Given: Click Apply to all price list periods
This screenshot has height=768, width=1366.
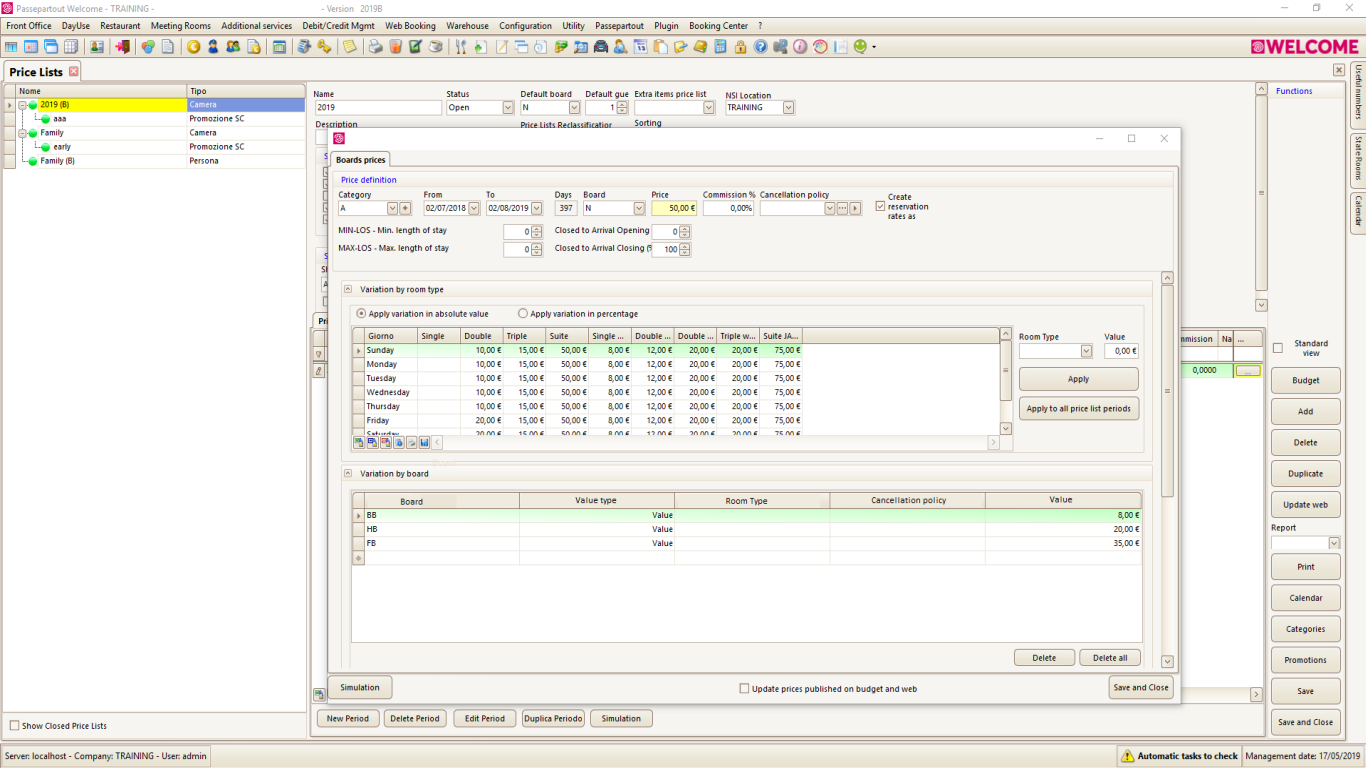Looking at the screenshot, I should (1078, 409).
